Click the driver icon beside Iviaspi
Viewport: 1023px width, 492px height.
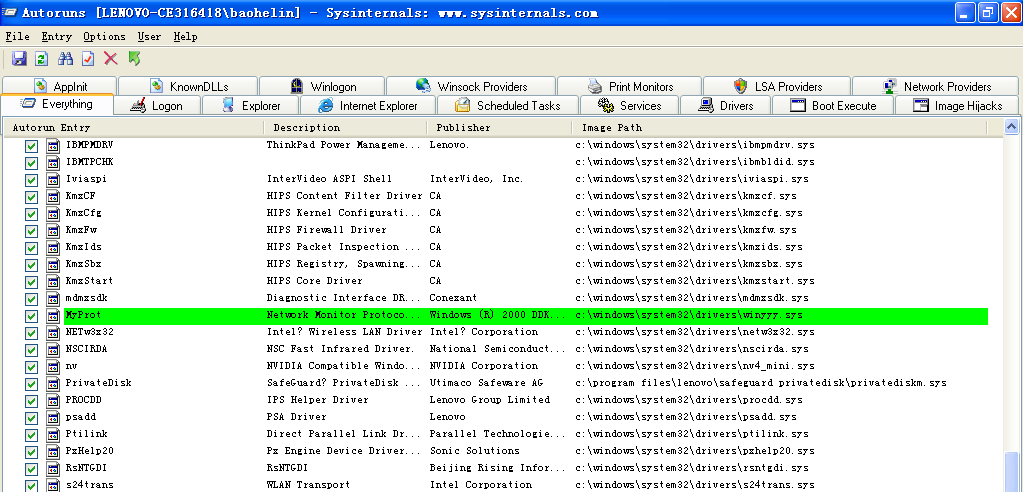point(53,179)
